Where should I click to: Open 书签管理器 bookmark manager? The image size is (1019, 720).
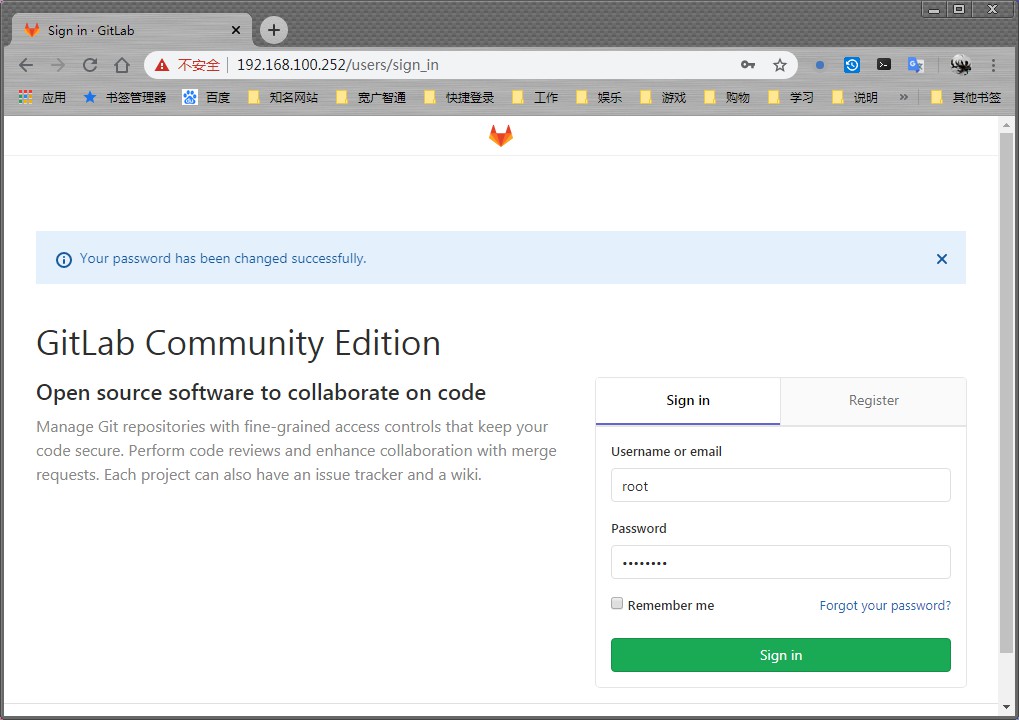(125, 97)
